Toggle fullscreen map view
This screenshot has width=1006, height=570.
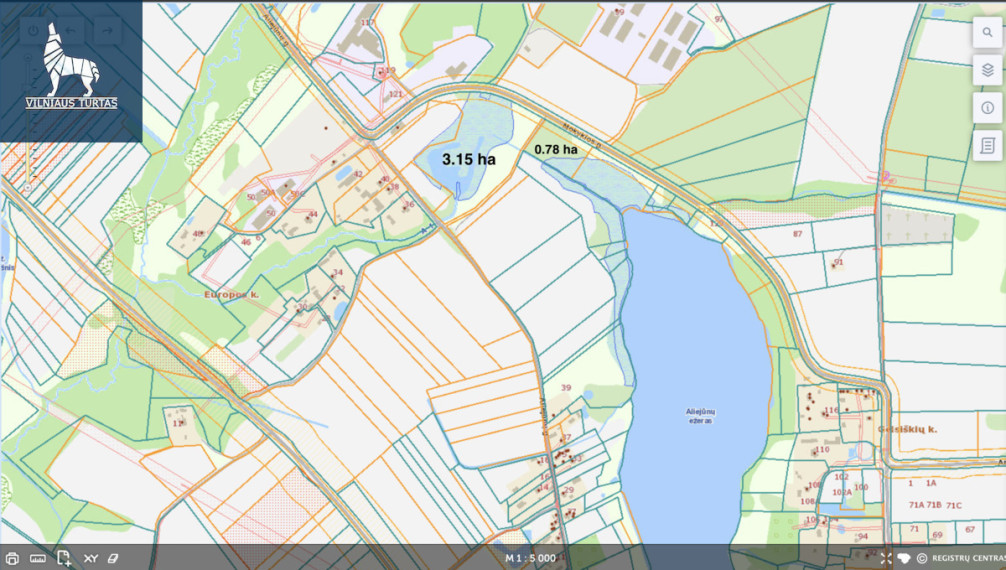coord(886,558)
